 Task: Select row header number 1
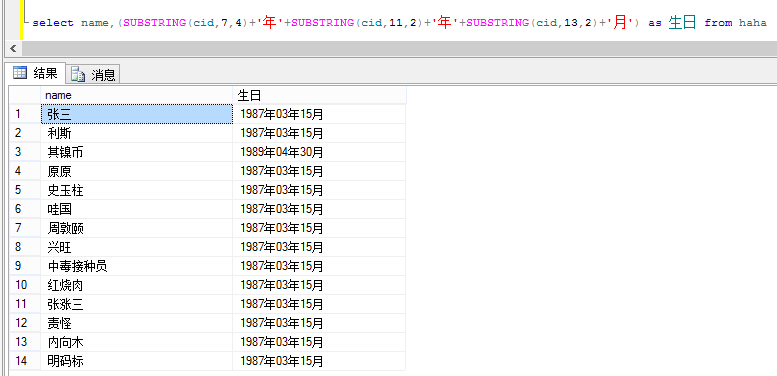[25, 114]
